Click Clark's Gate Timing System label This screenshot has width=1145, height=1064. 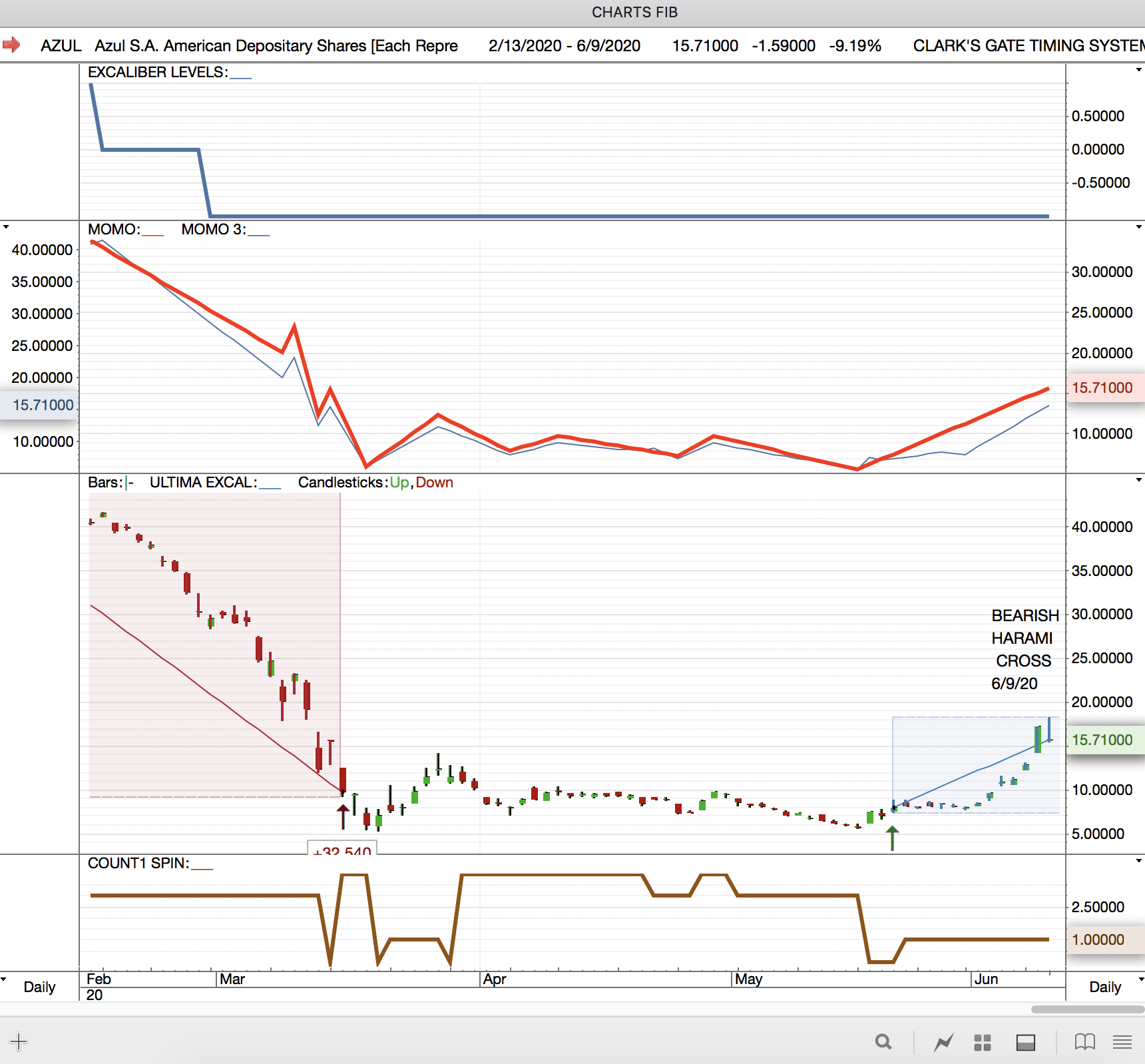point(1029,46)
